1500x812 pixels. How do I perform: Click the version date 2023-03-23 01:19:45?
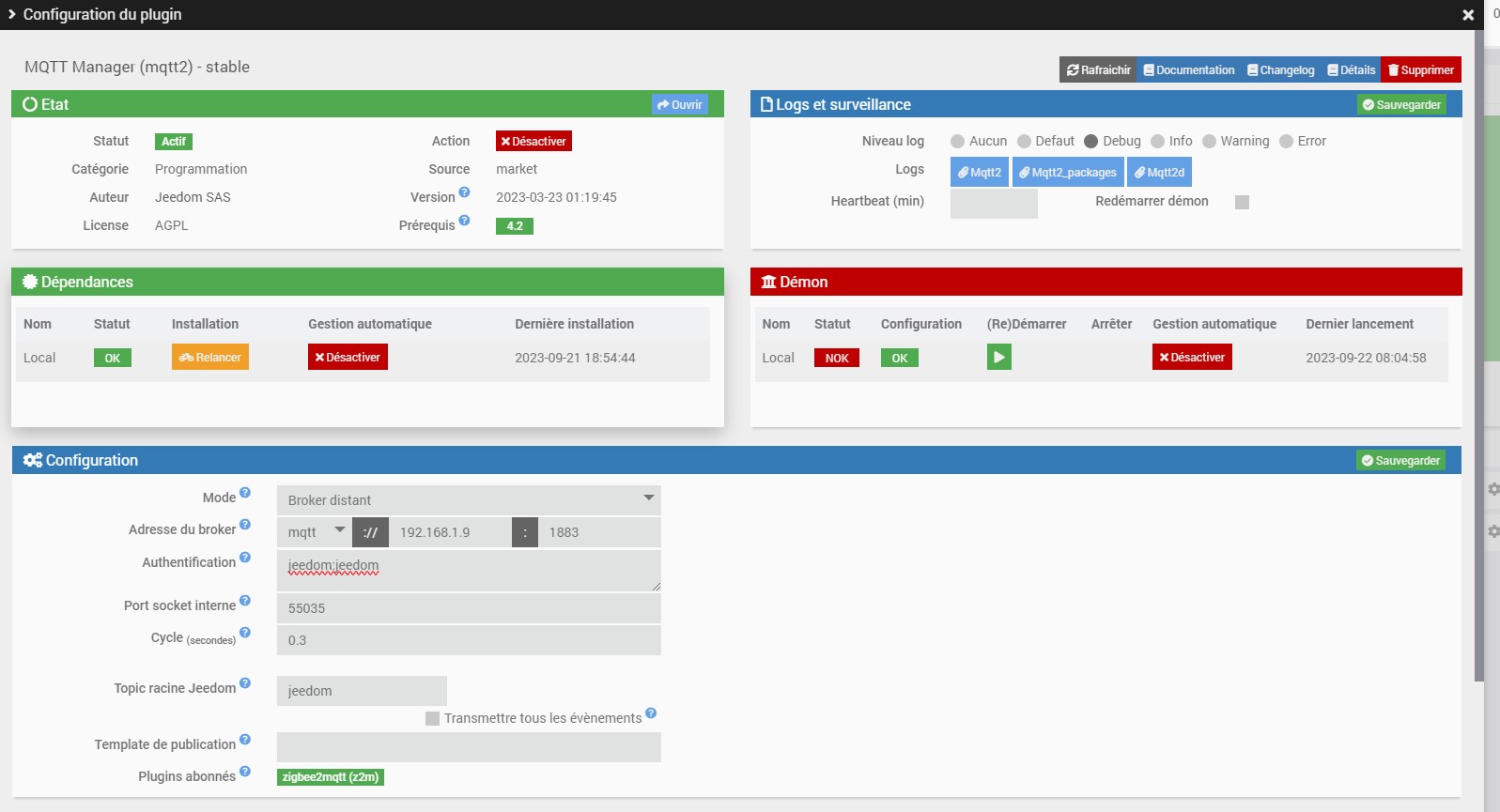pos(556,197)
